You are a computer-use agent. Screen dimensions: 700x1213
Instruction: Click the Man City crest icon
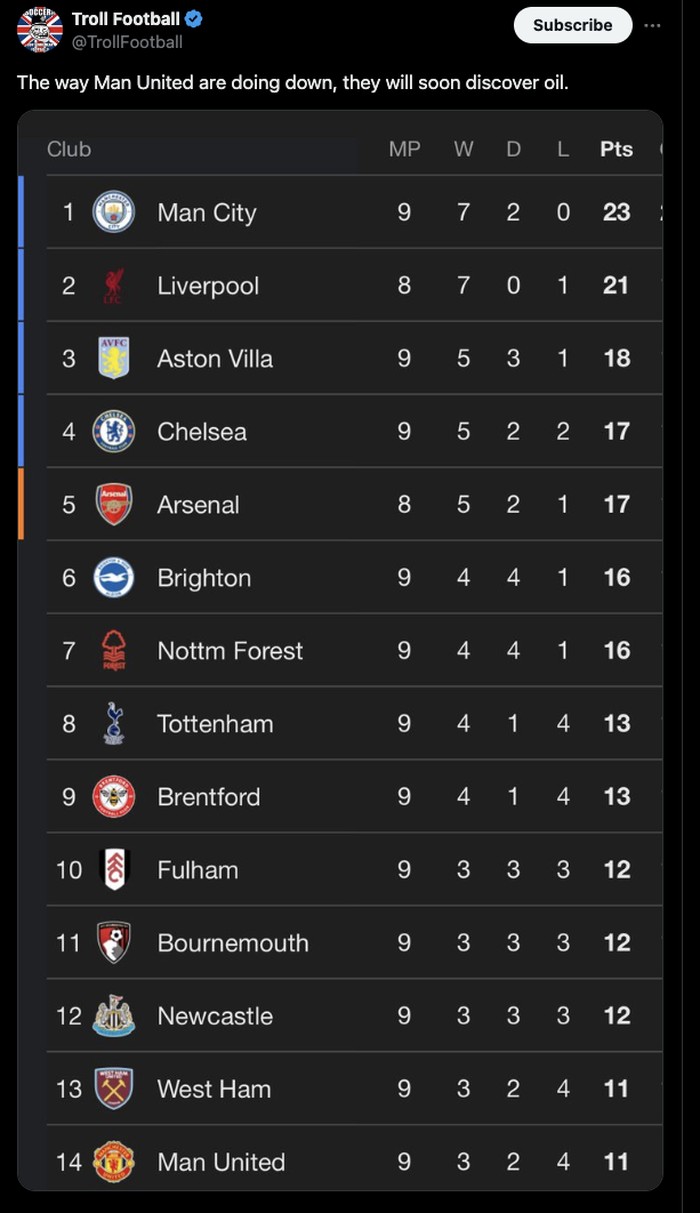pyautogui.click(x=114, y=212)
